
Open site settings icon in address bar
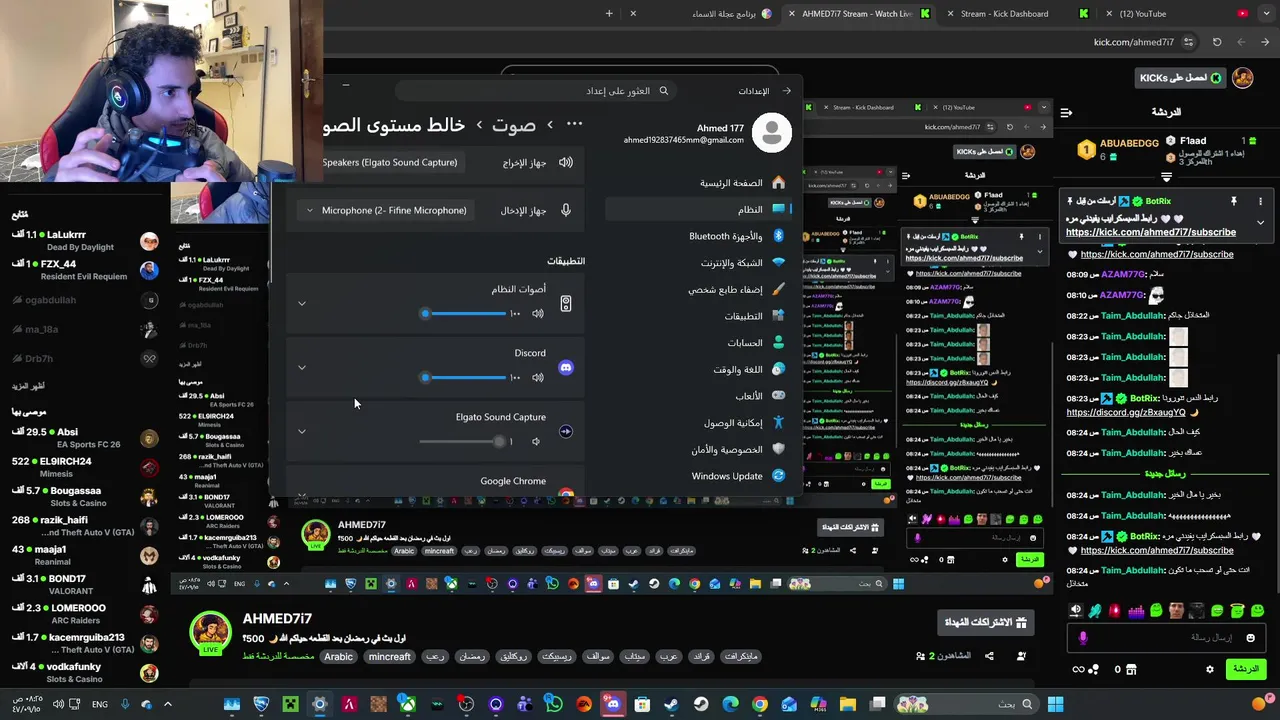(1188, 42)
